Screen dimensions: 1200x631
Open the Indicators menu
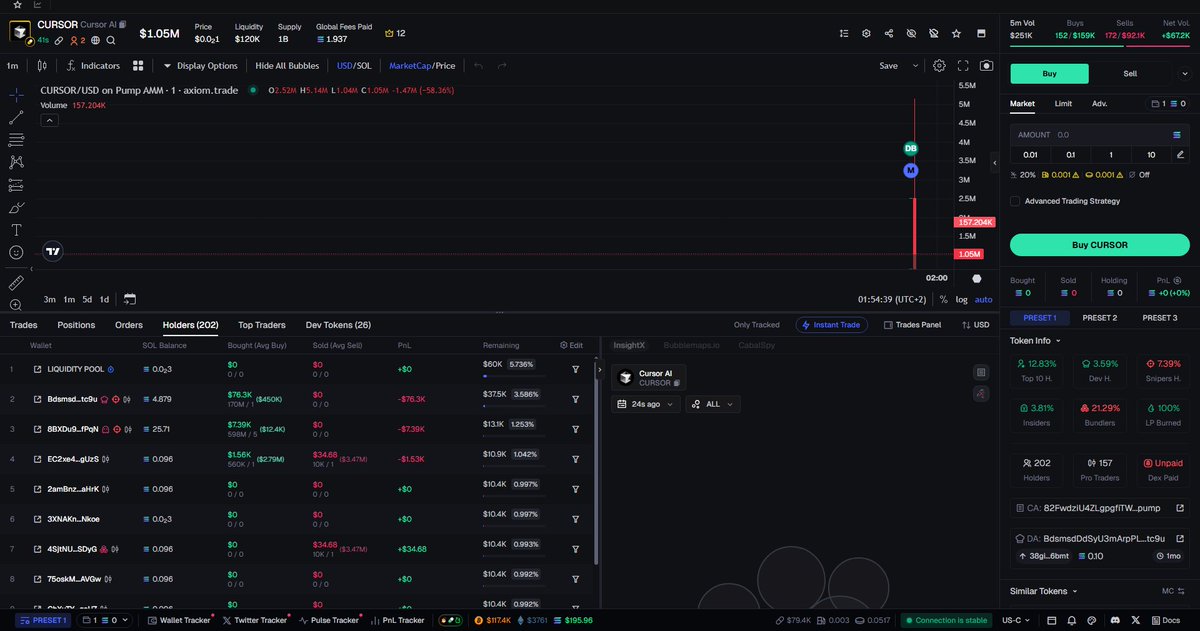pos(93,66)
